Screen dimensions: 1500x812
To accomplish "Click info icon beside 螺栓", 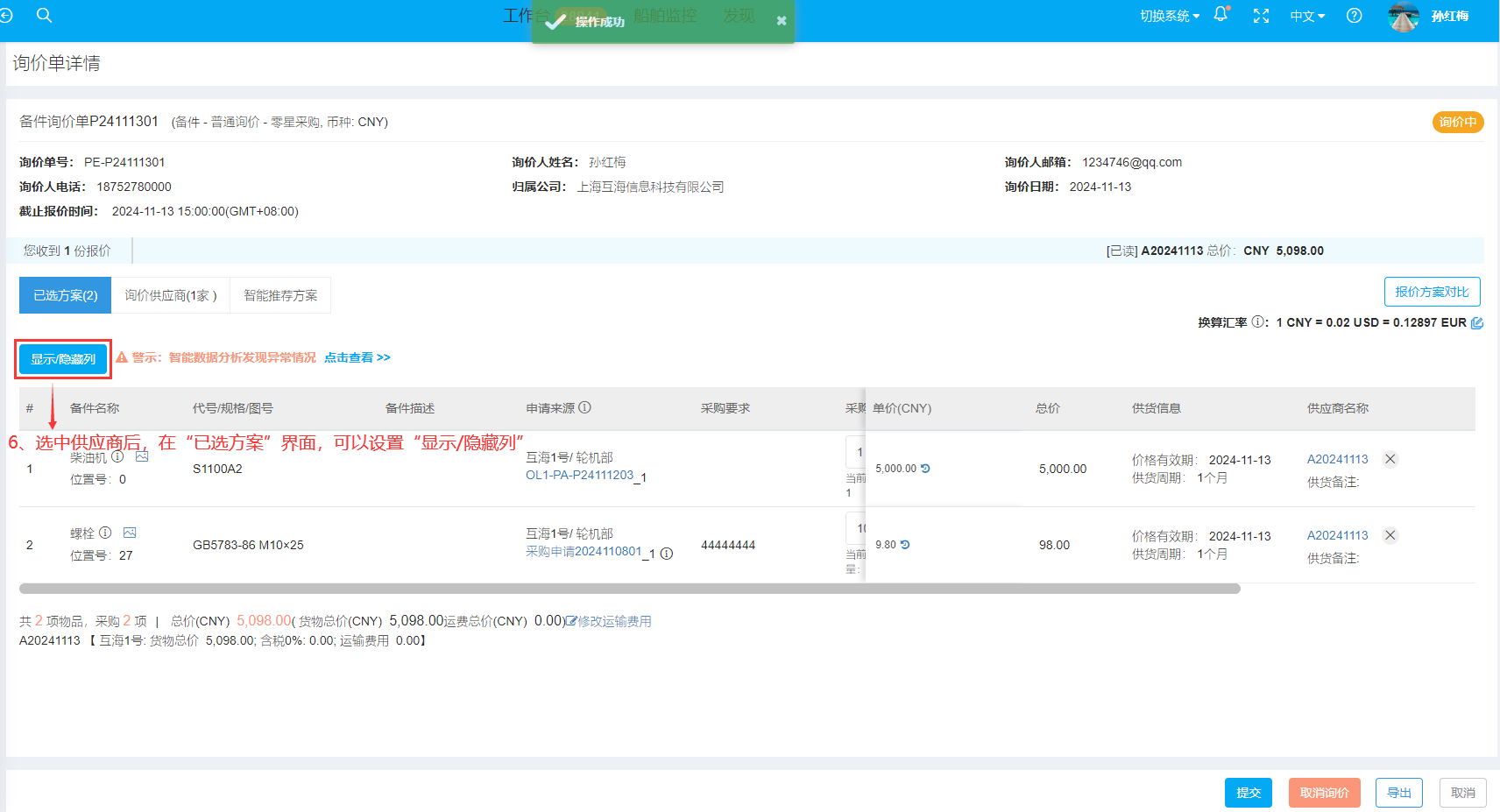I will click(105, 532).
